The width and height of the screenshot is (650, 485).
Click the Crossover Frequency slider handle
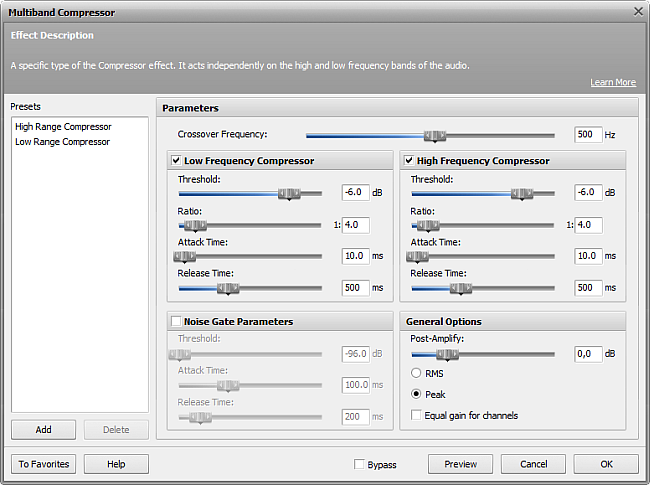(x=435, y=136)
